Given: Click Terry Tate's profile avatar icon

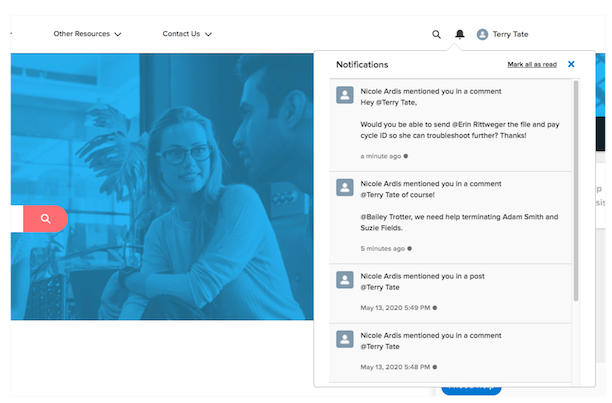Looking at the screenshot, I should (482, 34).
